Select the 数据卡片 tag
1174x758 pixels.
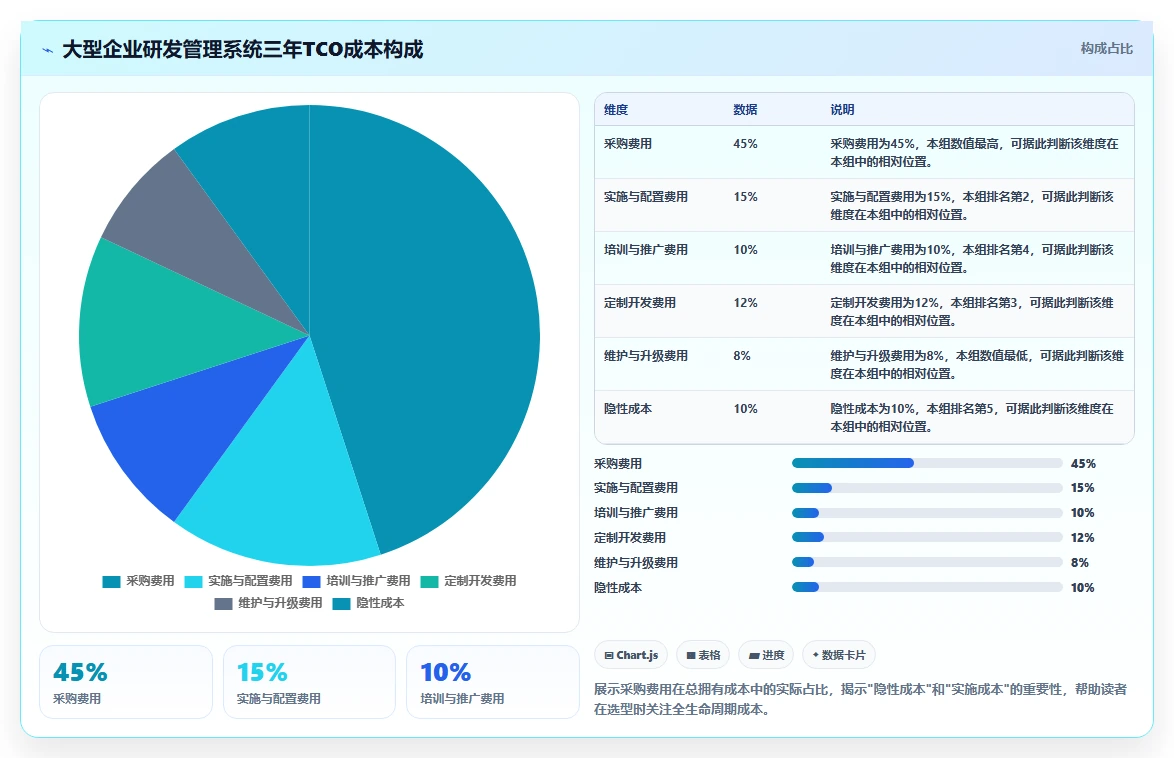tap(839, 655)
